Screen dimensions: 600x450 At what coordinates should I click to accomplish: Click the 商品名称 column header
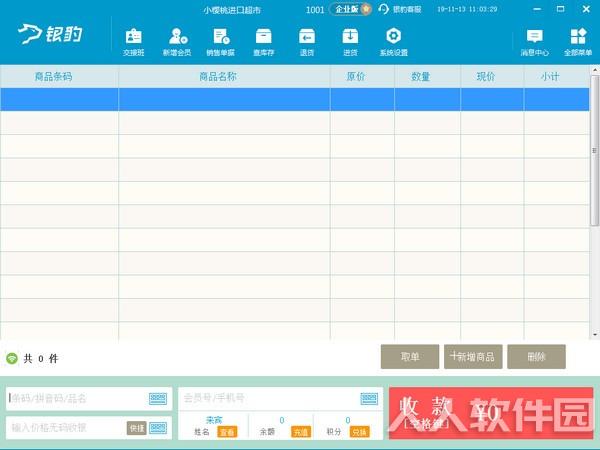tap(225, 77)
